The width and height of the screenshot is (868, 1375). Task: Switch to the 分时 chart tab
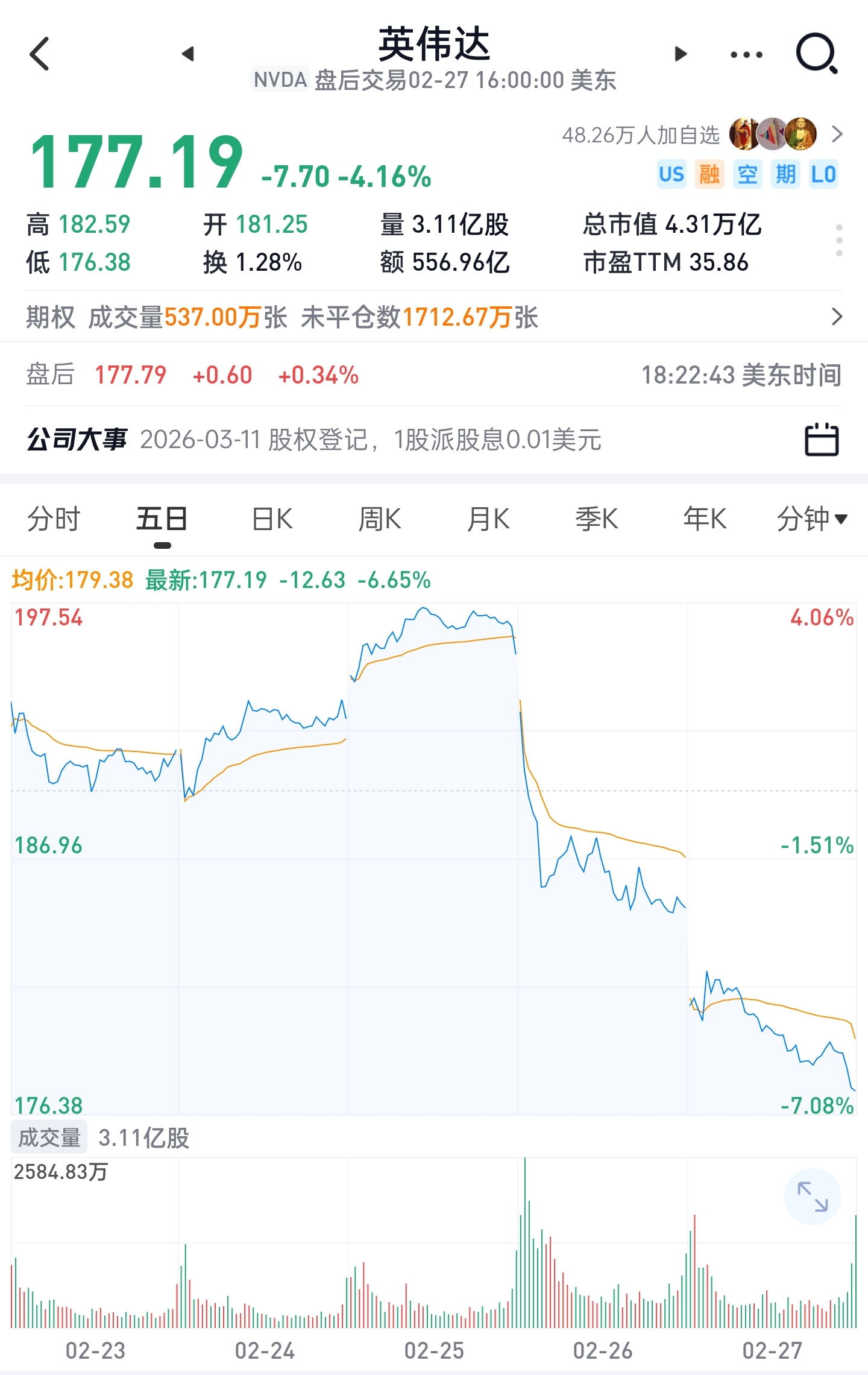point(54,519)
